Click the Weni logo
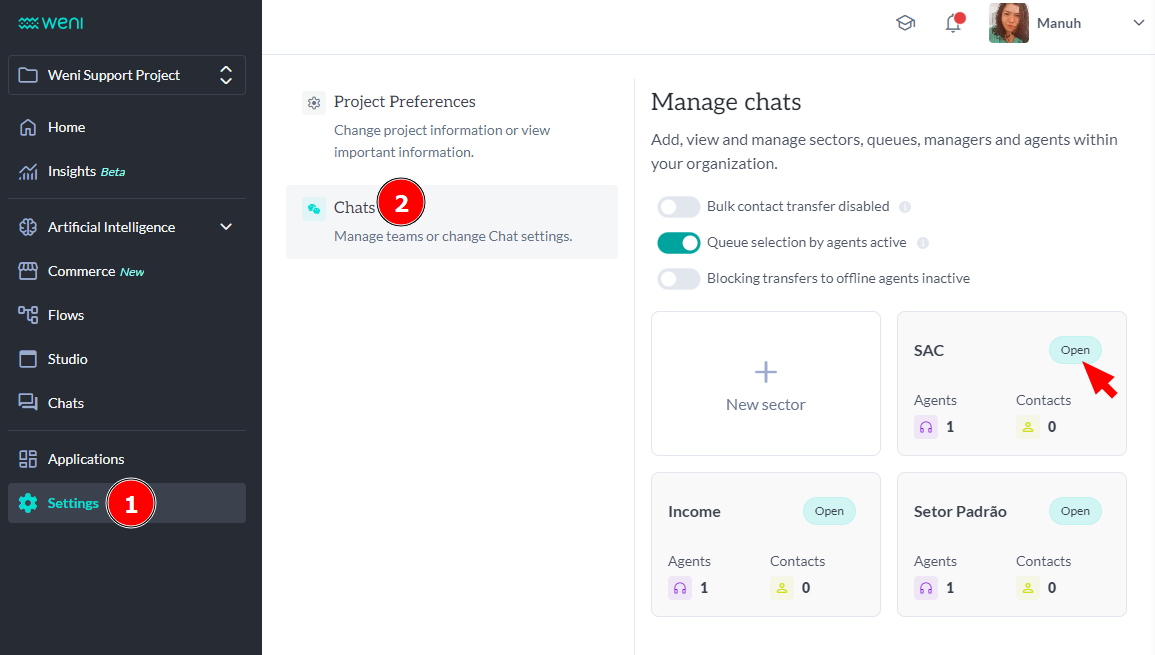 [x=48, y=21]
